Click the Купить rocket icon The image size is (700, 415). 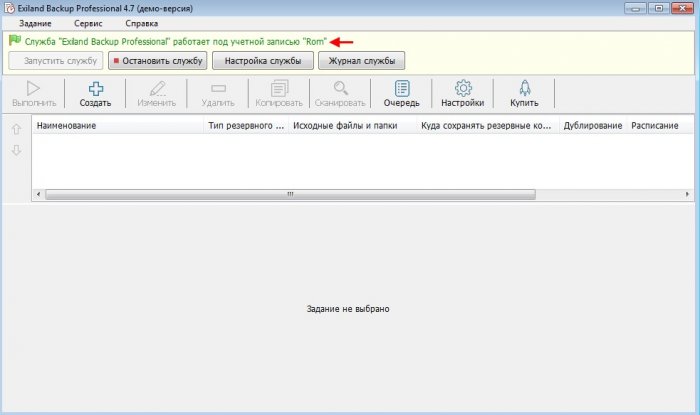[524, 89]
